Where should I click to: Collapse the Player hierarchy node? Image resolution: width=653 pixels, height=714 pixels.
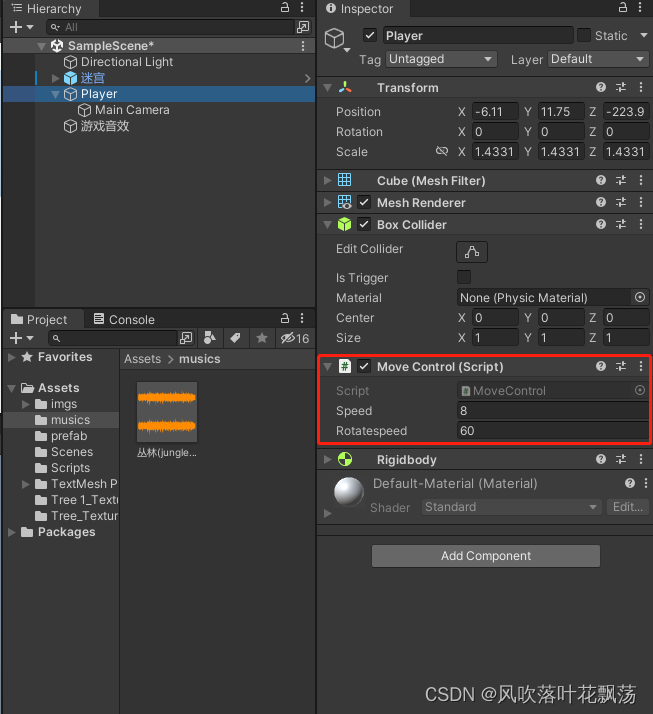pyautogui.click(x=56, y=94)
